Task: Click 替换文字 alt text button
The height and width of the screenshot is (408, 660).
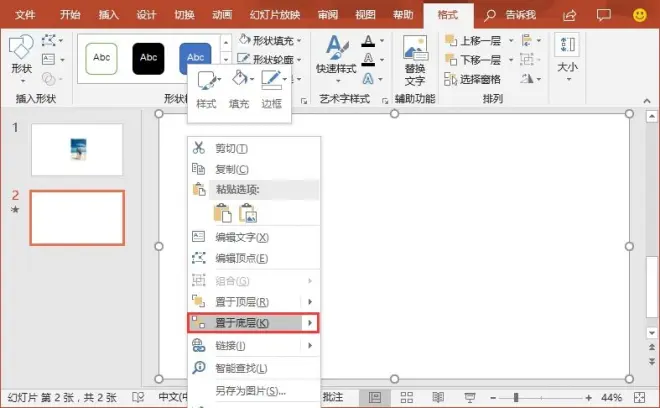Action: [415, 60]
